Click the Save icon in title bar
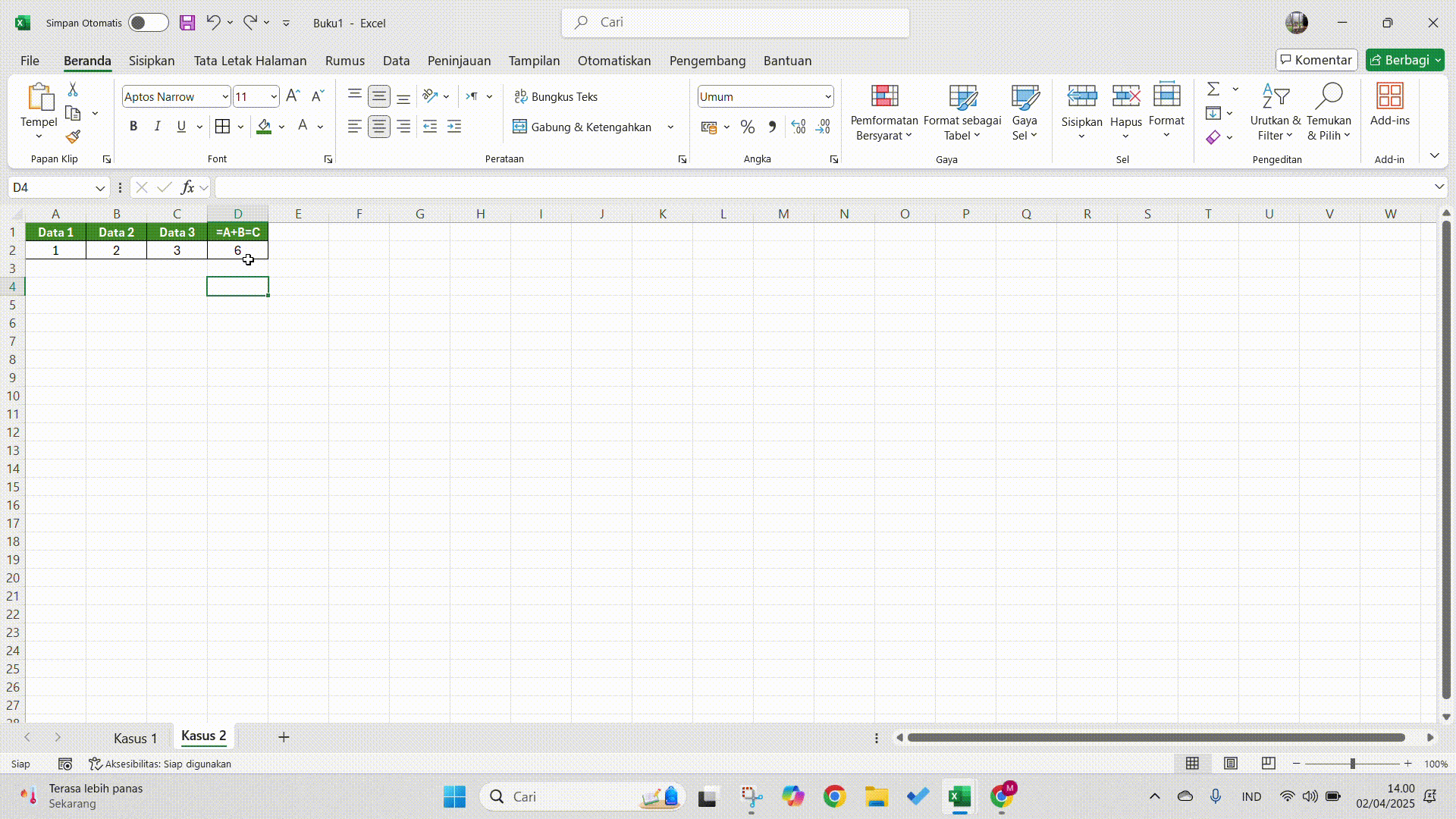 [187, 23]
